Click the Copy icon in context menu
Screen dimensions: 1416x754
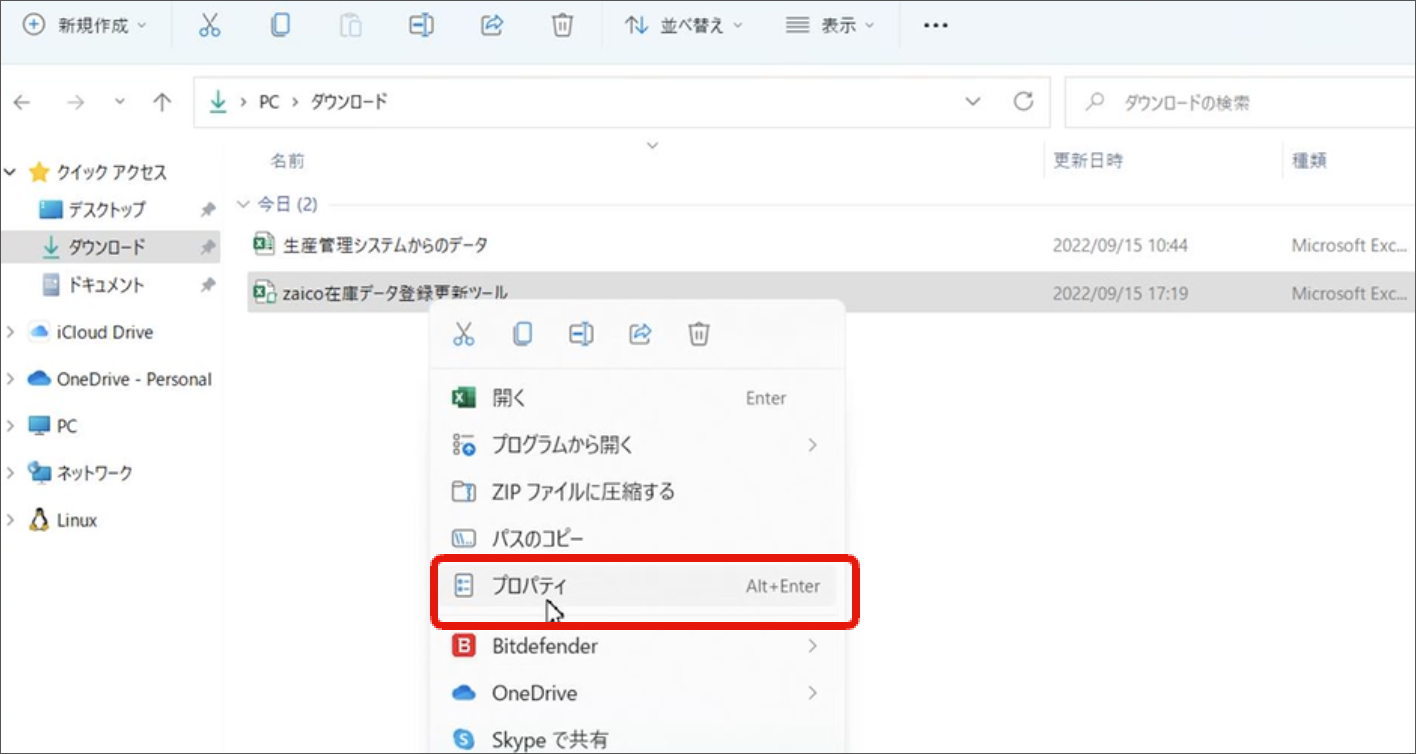(522, 334)
